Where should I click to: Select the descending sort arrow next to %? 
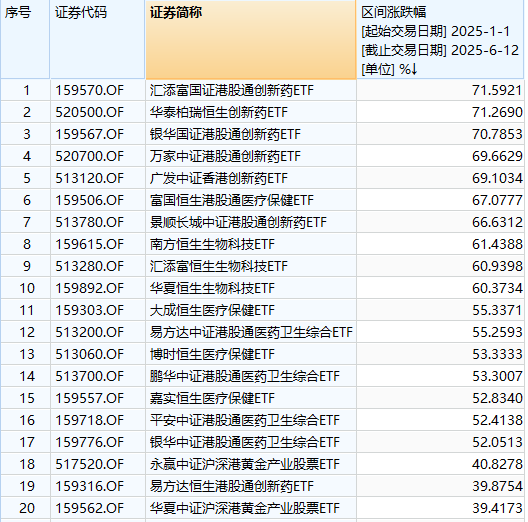pos(414,69)
